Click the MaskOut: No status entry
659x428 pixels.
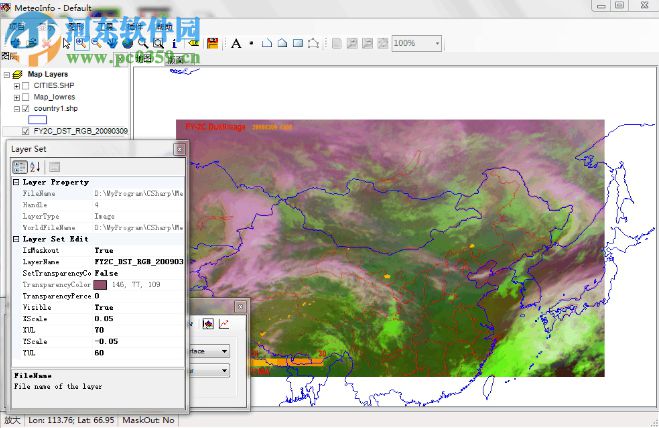(148, 420)
